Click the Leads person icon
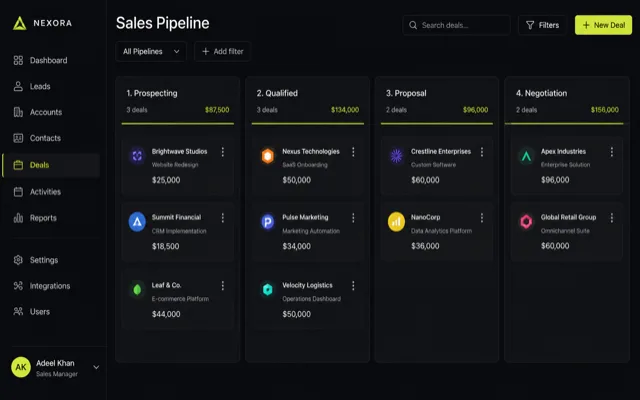The image size is (640, 400). [18, 87]
